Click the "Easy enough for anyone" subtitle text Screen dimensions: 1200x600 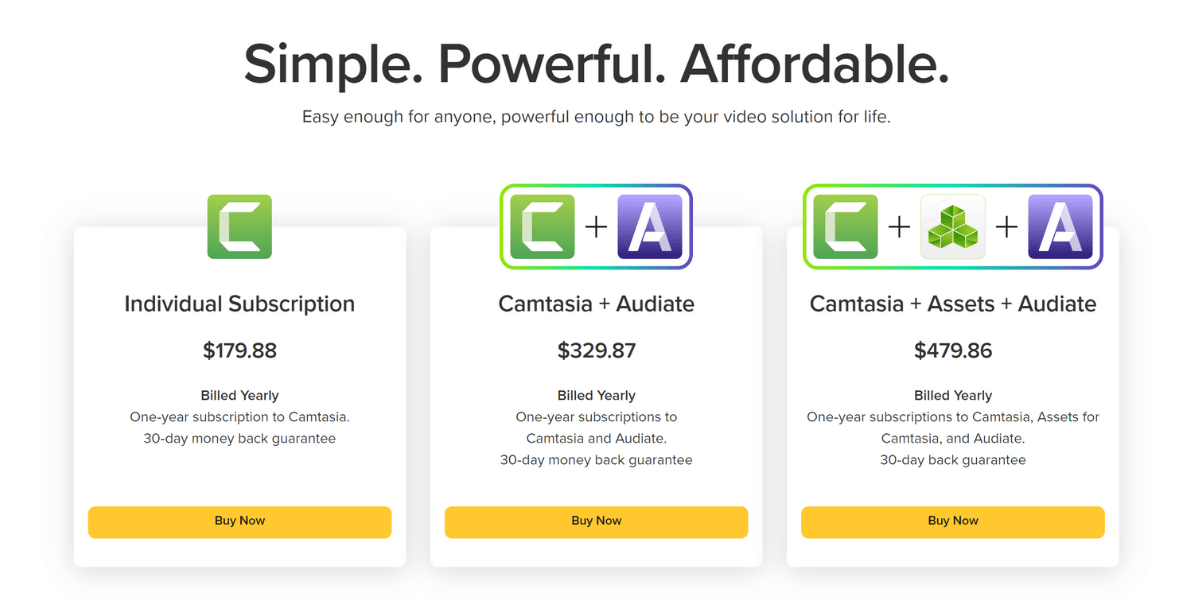(x=596, y=117)
